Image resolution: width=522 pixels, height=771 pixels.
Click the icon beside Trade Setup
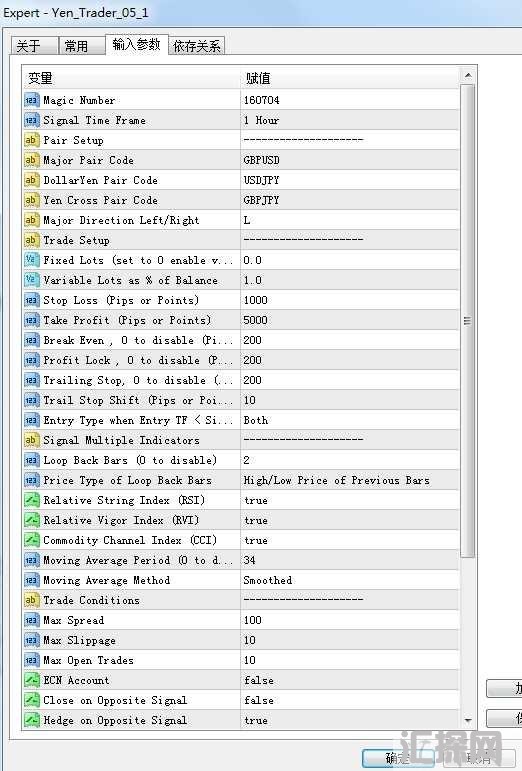pos(31,240)
